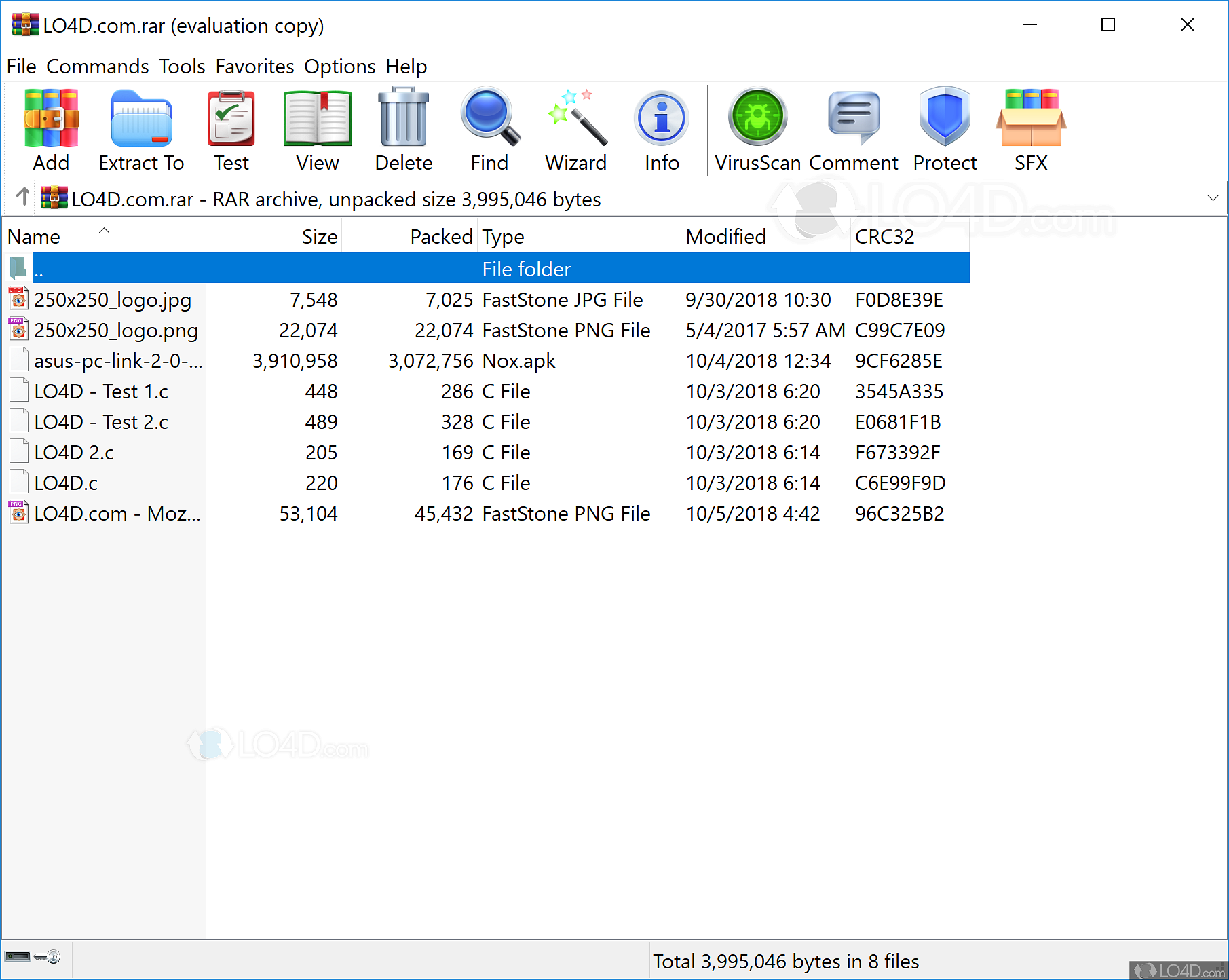Open the Options menu
The height and width of the screenshot is (980, 1229).
pos(339,67)
